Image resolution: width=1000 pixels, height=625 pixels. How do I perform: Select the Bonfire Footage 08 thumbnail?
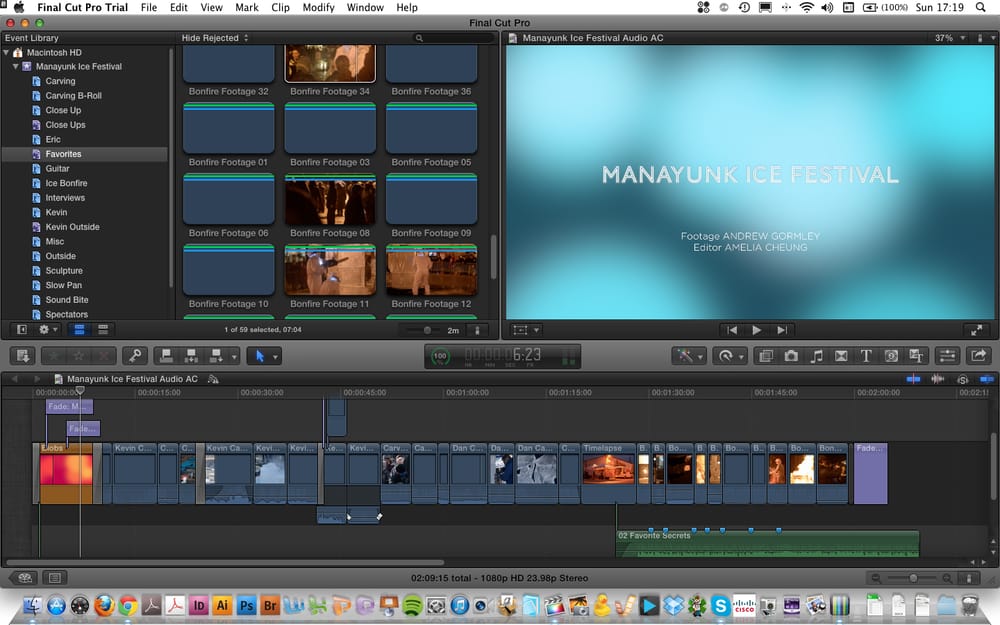click(x=330, y=199)
